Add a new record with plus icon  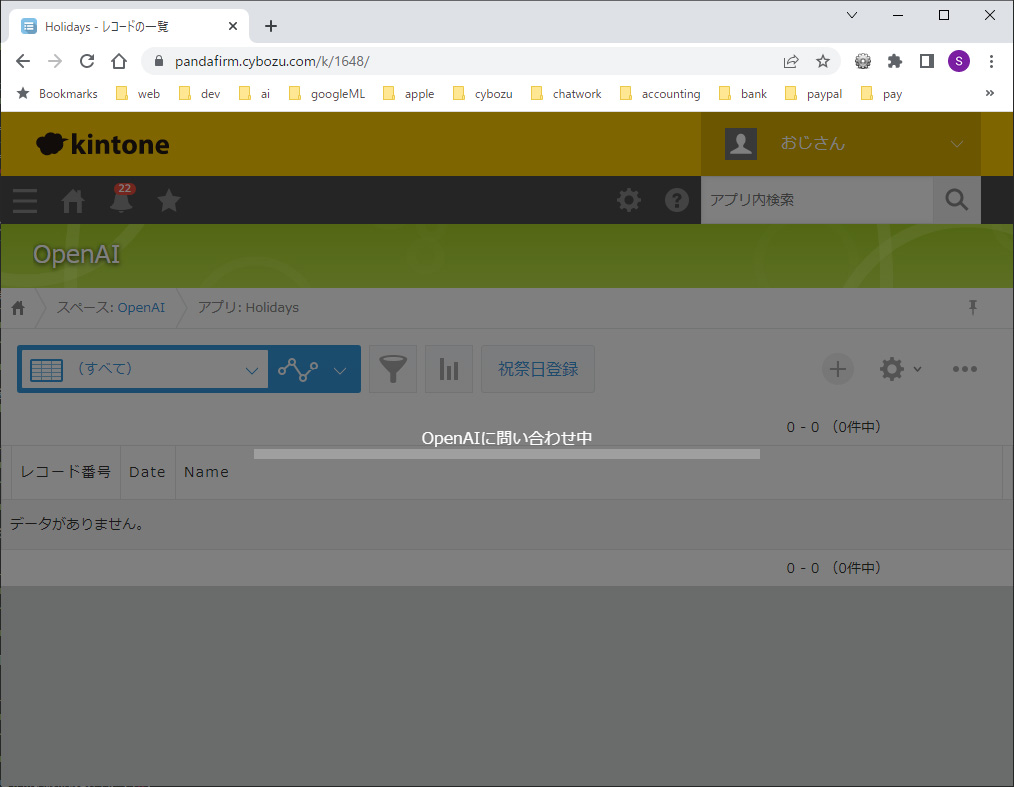(x=837, y=369)
